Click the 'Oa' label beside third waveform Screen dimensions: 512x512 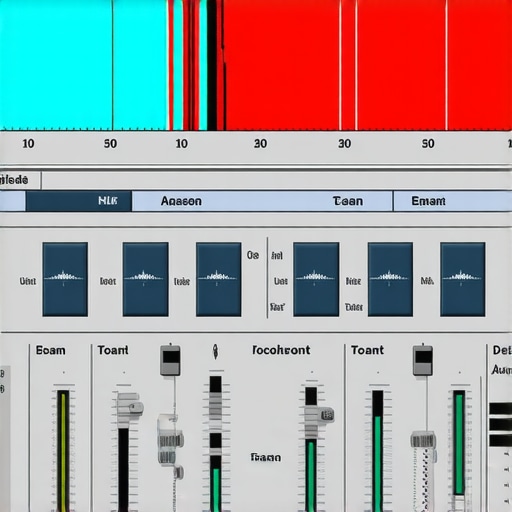pyautogui.click(x=253, y=255)
